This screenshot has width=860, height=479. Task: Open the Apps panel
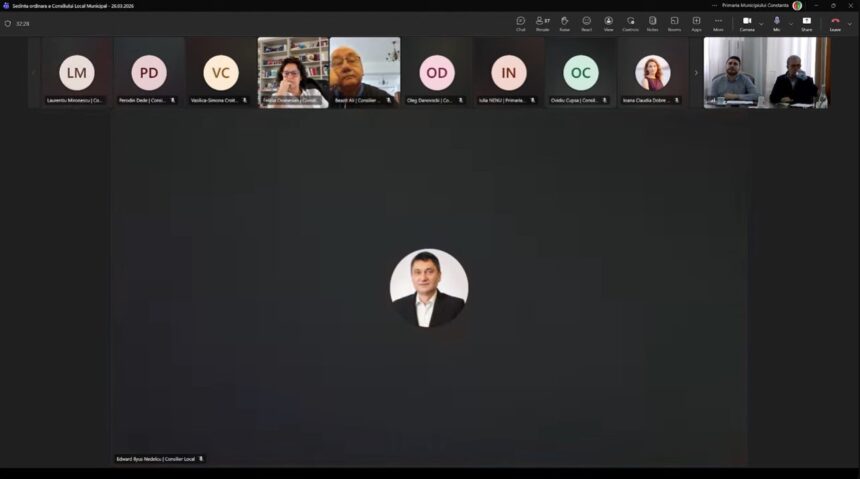click(696, 23)
